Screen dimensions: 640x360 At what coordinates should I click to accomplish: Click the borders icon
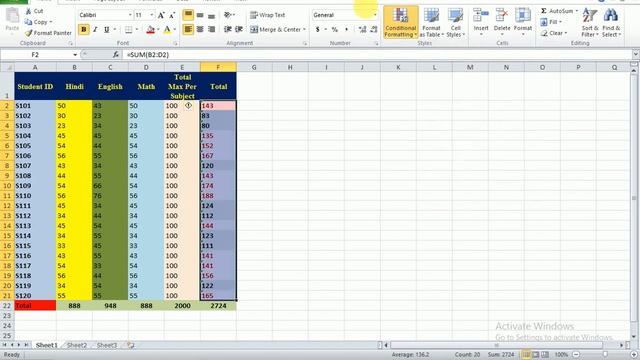pyautogui.click(x=129, y=29)
